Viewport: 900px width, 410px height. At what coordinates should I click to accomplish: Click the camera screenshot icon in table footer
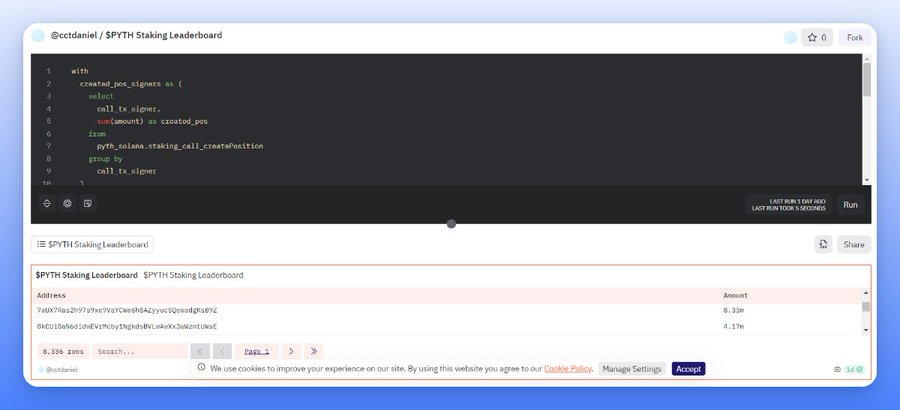837,370
